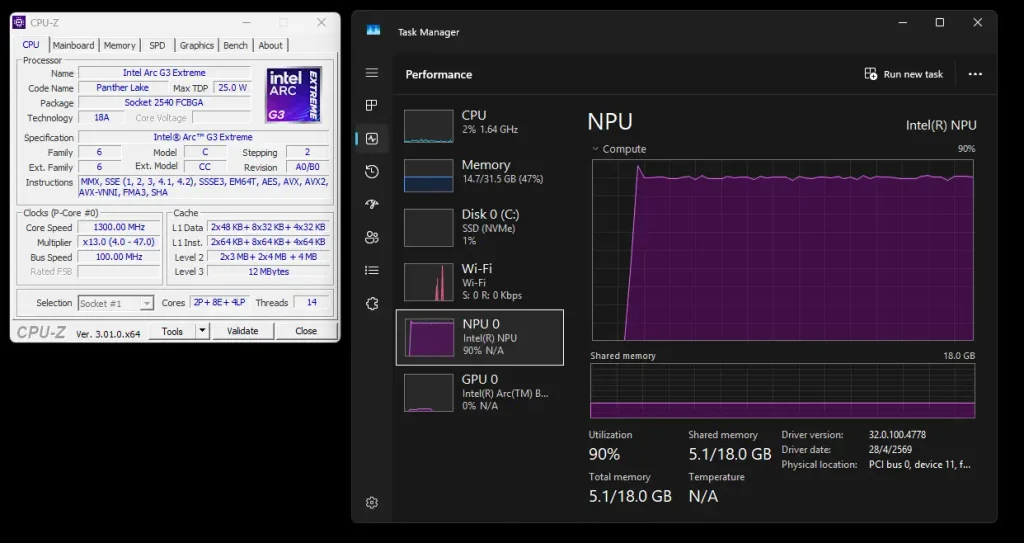Open Task Manager settings gear
Image resolution: width=1024 pixels, height=543 pixels.
point(372,502)
